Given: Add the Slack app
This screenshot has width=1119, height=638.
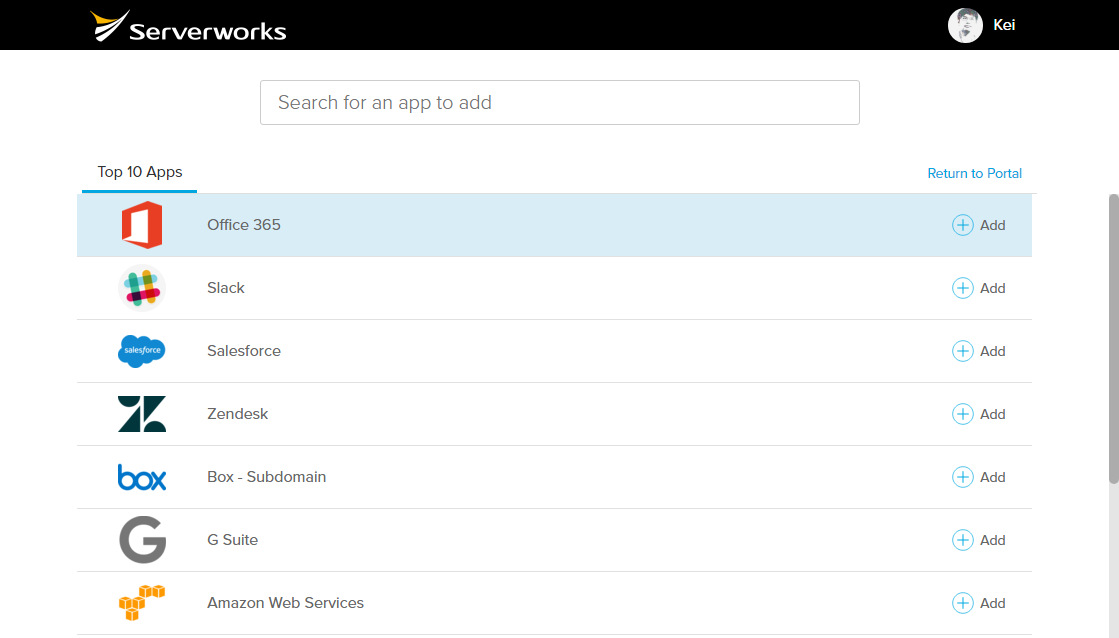Looking at the screenshot, I should pos(978,288).
